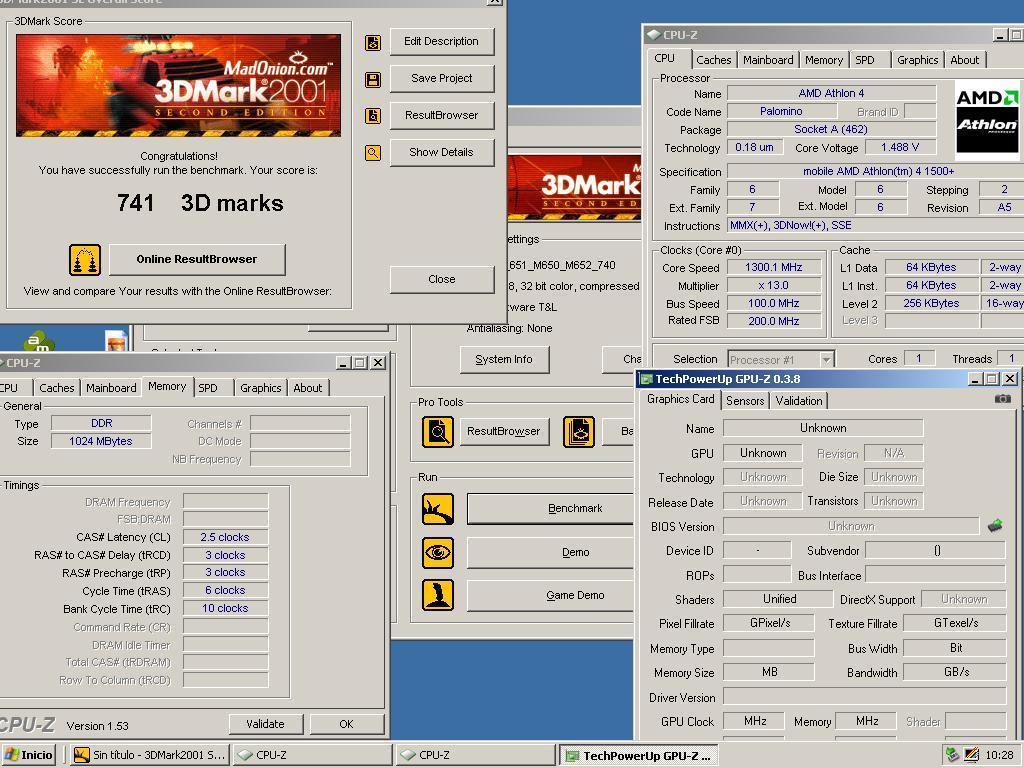1024x768 pixels.
Task: Click the Online ResultBrowser tree icon
Action: [85, 260]
